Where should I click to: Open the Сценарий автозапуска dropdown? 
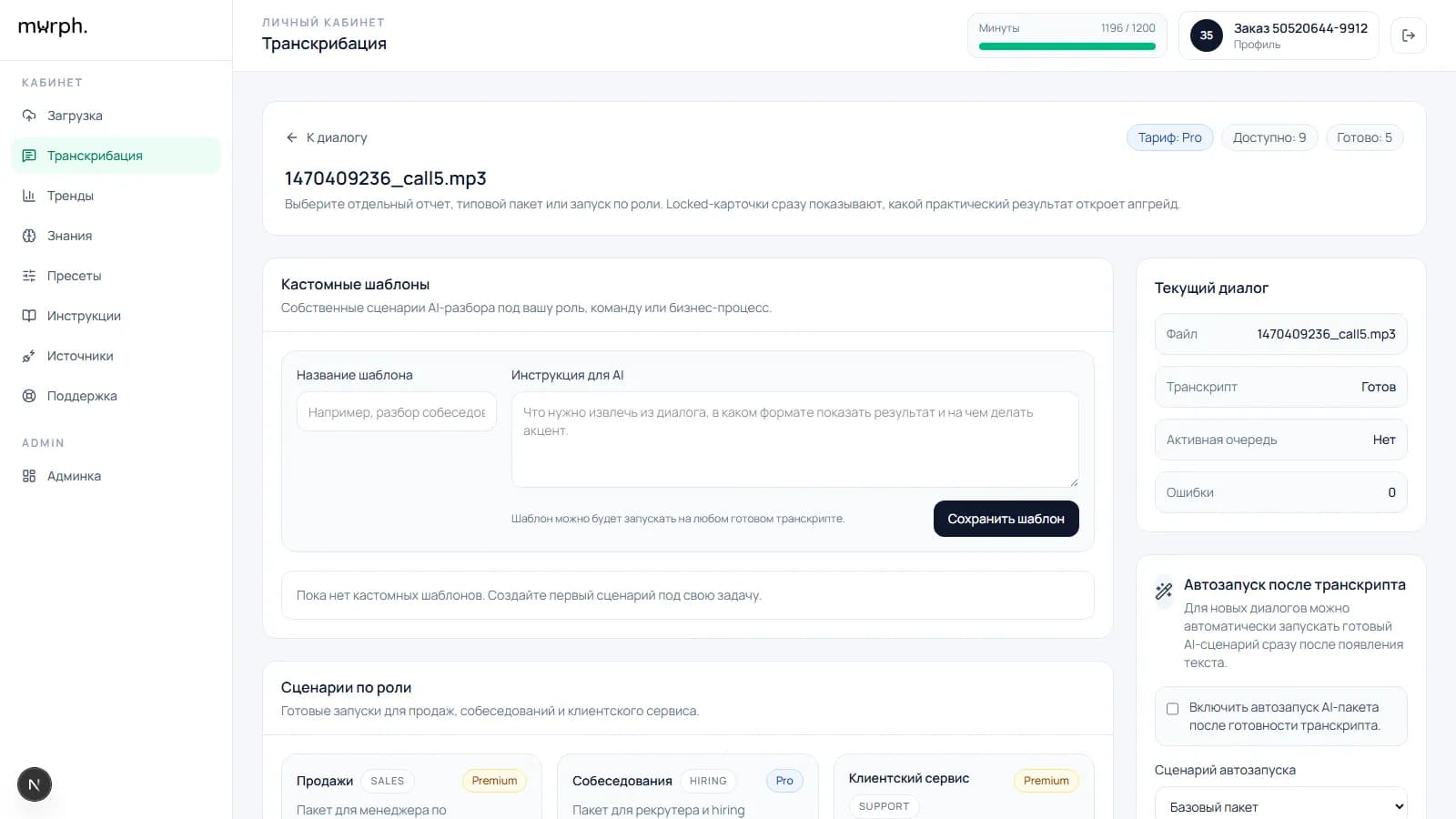click(x=1280, y=806)
